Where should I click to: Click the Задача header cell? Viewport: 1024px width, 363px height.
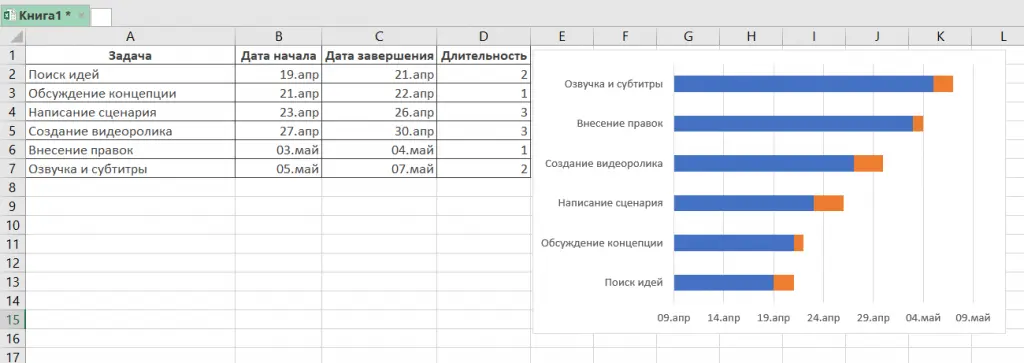[130, 55]
